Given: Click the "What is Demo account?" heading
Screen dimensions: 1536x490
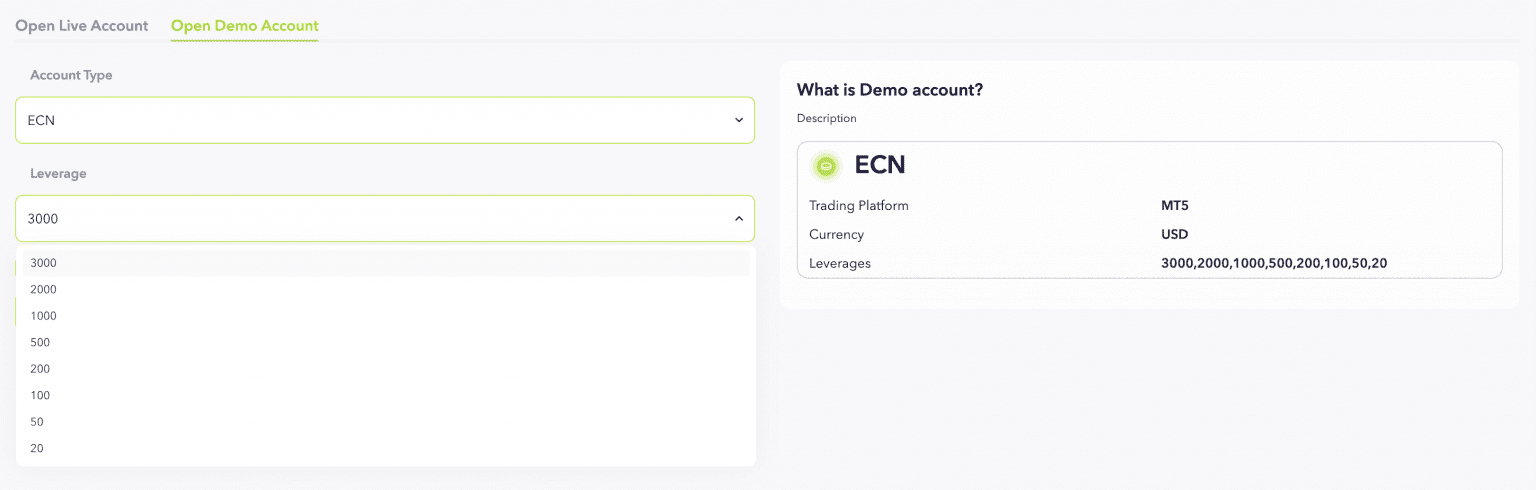Looking at the screenshot, I should tap(890, 90).
